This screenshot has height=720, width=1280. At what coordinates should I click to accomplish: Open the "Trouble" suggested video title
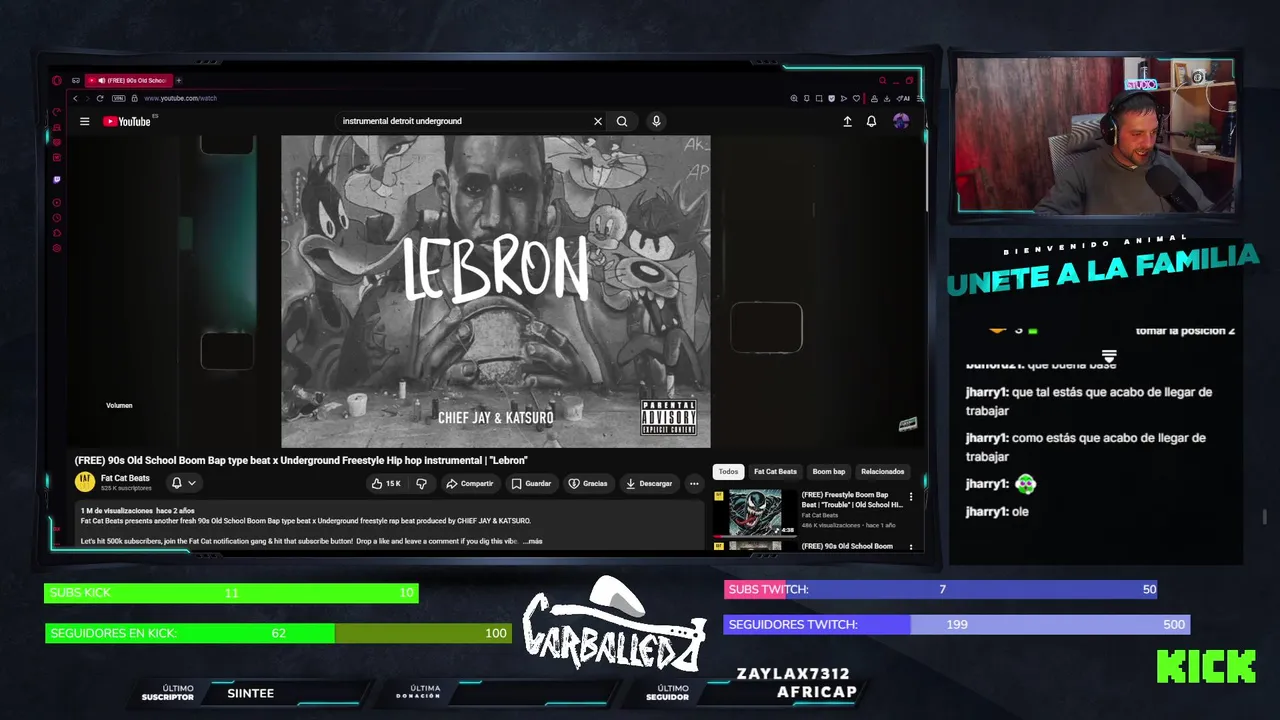[851, 500]
